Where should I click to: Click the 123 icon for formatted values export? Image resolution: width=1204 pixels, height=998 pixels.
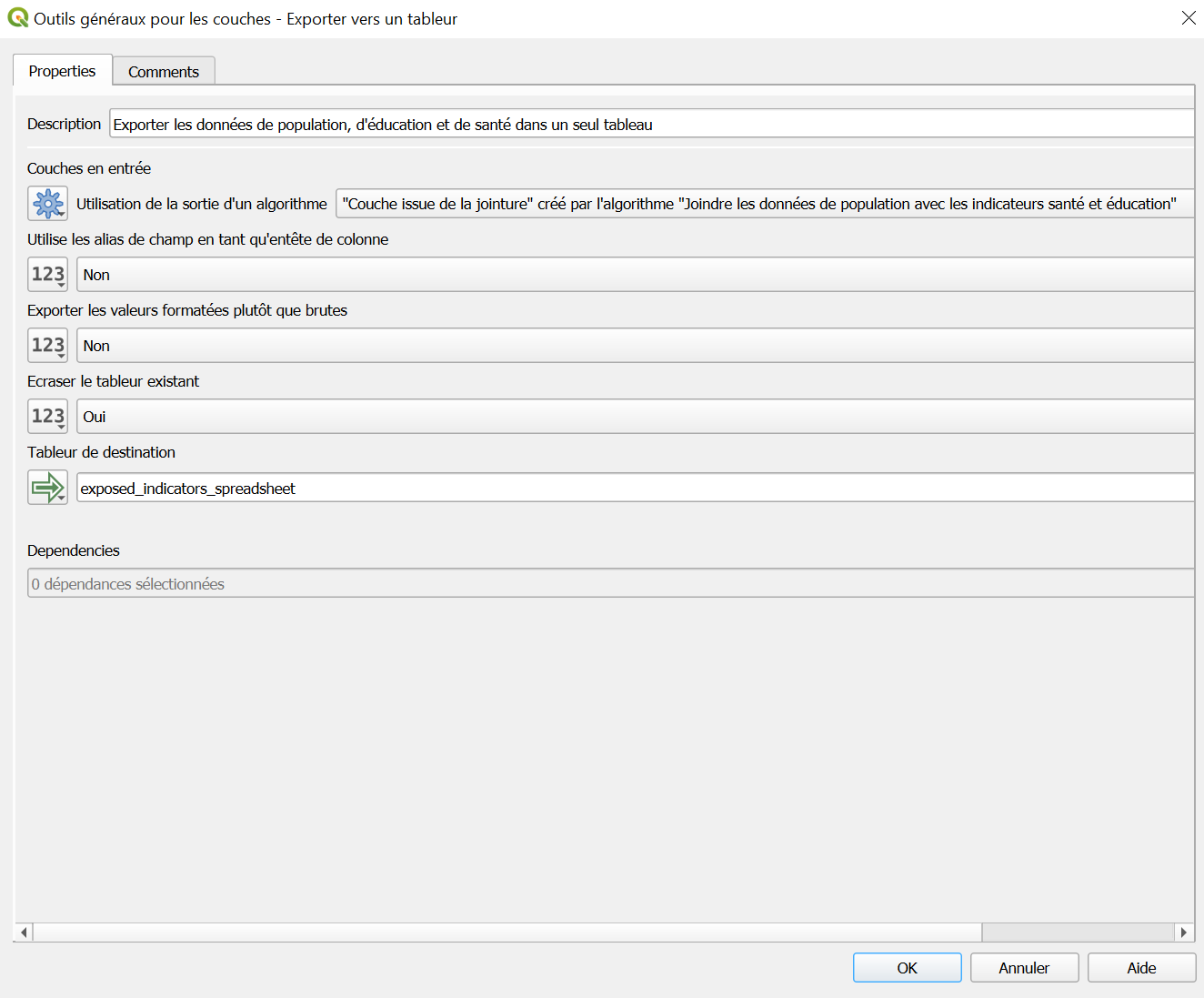(47, 346)
